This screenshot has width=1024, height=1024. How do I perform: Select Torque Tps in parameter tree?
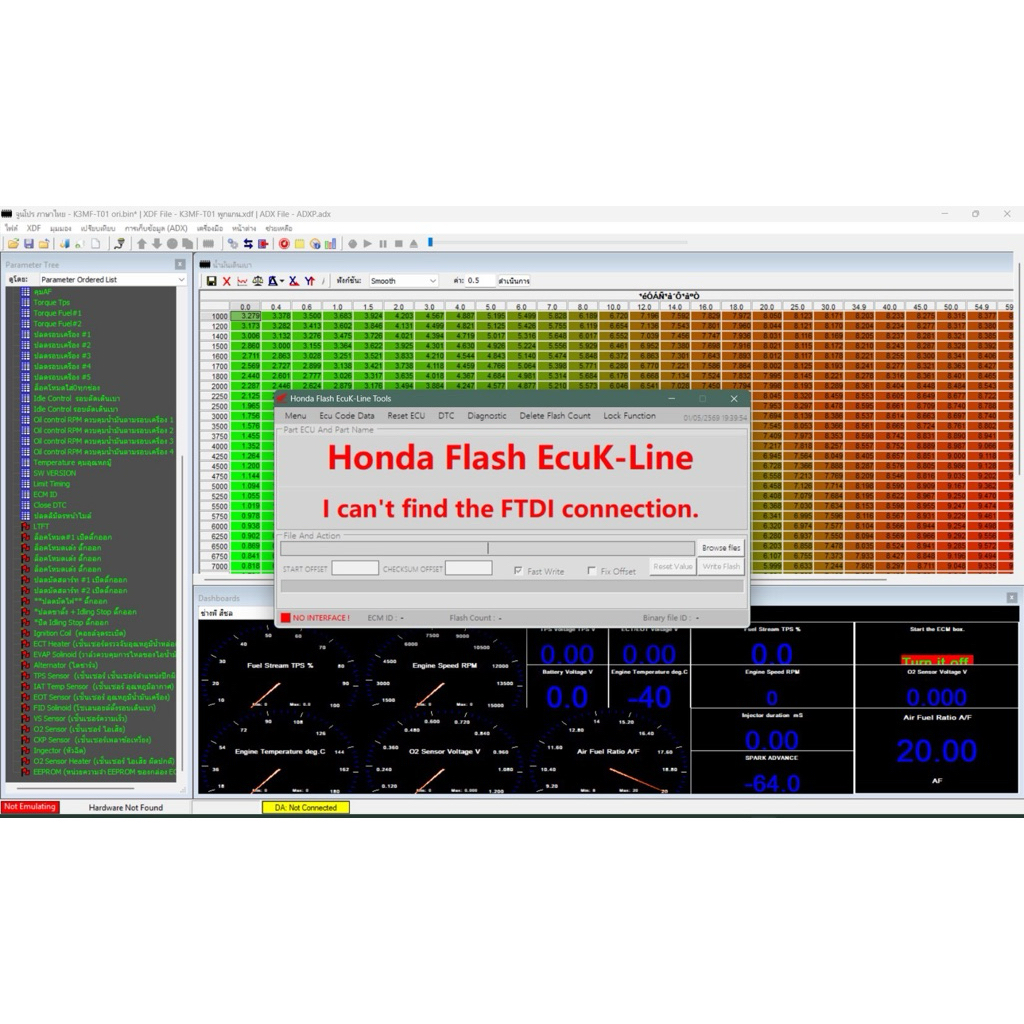point(51,302)
